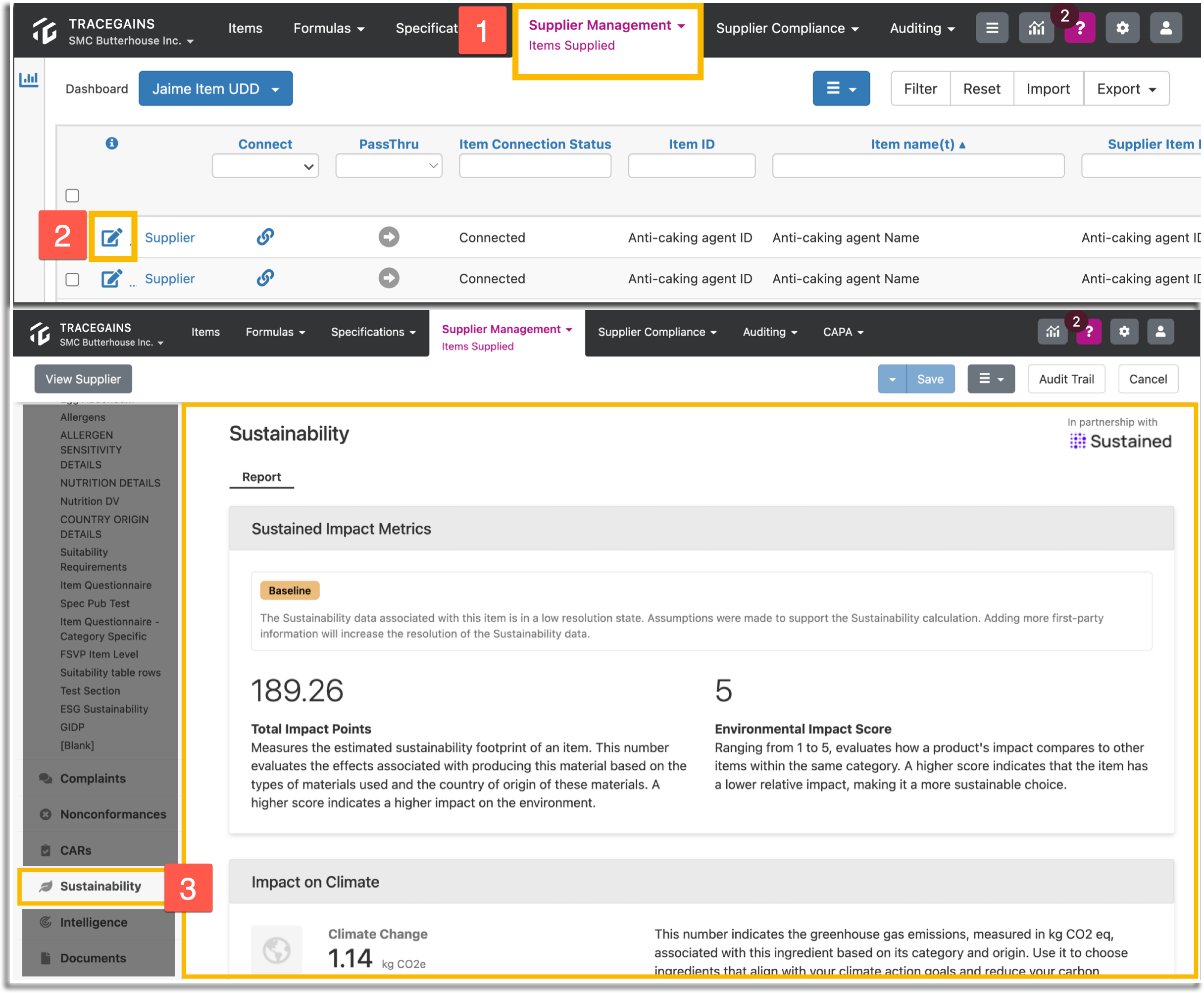The height and width of the screenshot is (993, 1204).
Task: Open the Connect column filter dropdown
Action: coord(265,166)
